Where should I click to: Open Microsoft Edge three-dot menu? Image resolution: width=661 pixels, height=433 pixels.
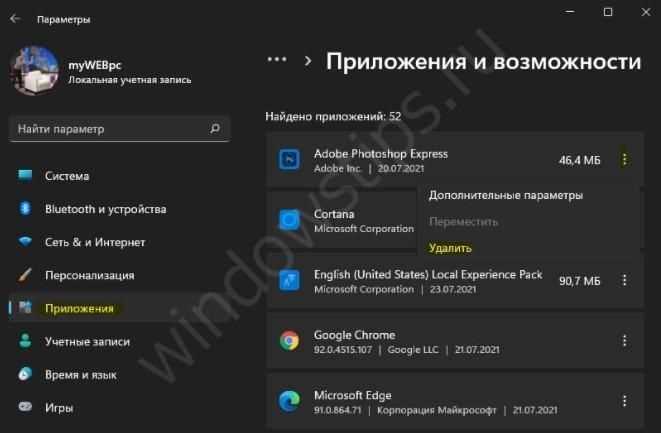point(624,401)
